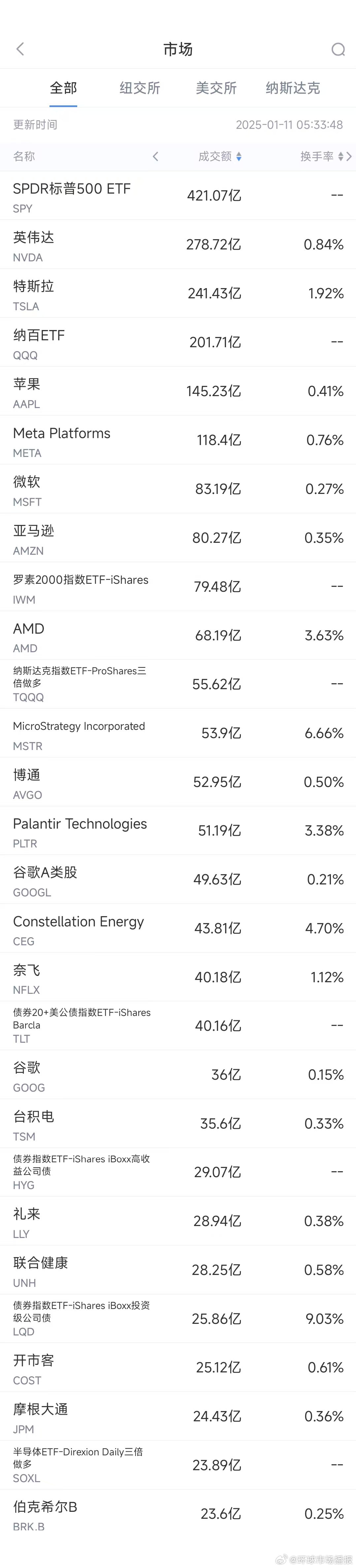Open 英伟达 NVDA stock row

pyautogui.click(x=178, y=244)
